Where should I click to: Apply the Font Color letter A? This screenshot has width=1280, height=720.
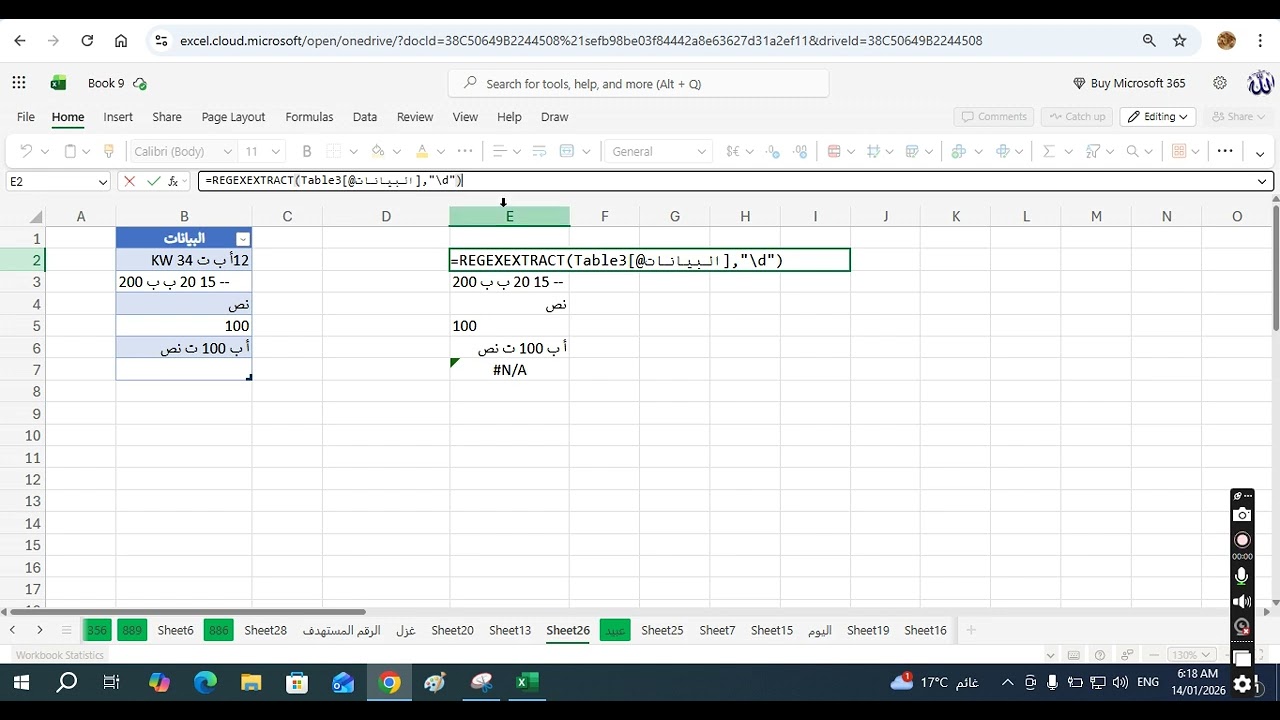point(422,151)
